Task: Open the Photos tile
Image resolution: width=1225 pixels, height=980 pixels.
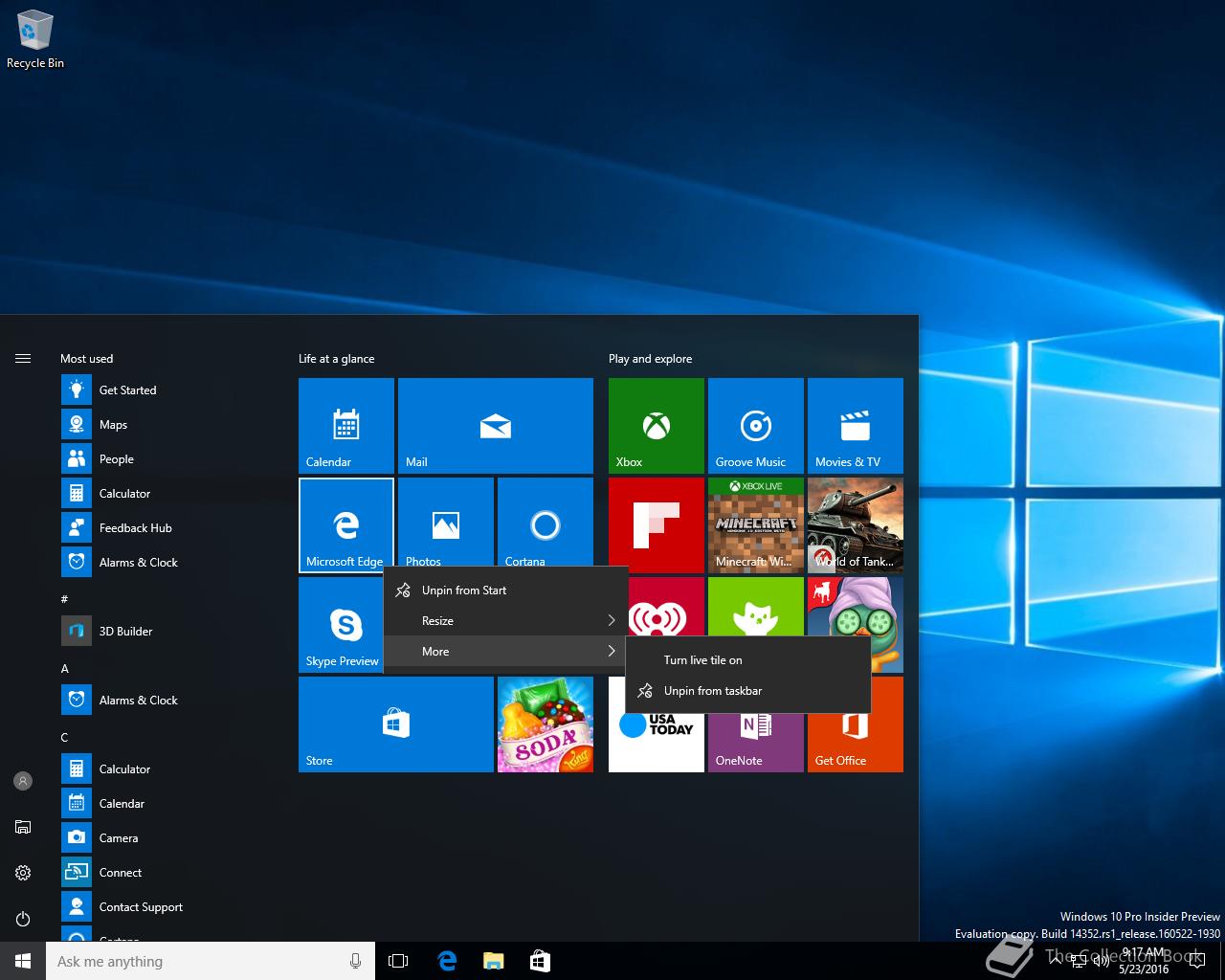Action: tap(446, 523)
